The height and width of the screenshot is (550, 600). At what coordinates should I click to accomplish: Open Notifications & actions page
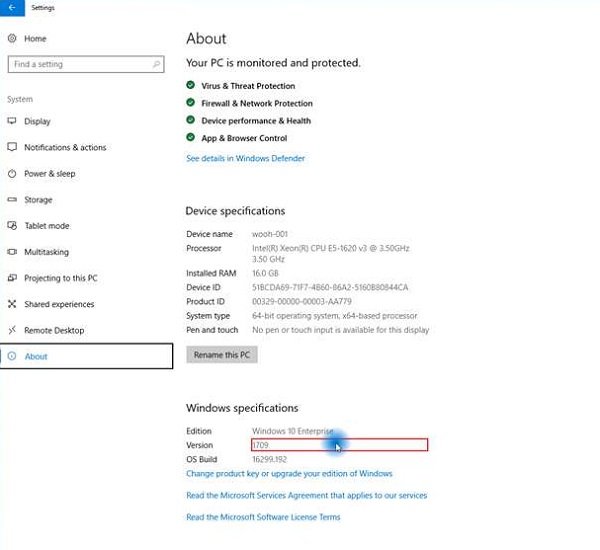65,147
